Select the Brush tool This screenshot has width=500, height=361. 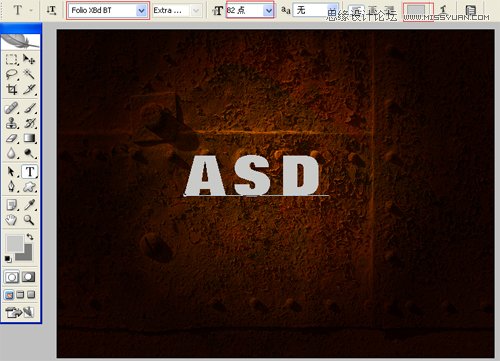[x=29, y=108]
